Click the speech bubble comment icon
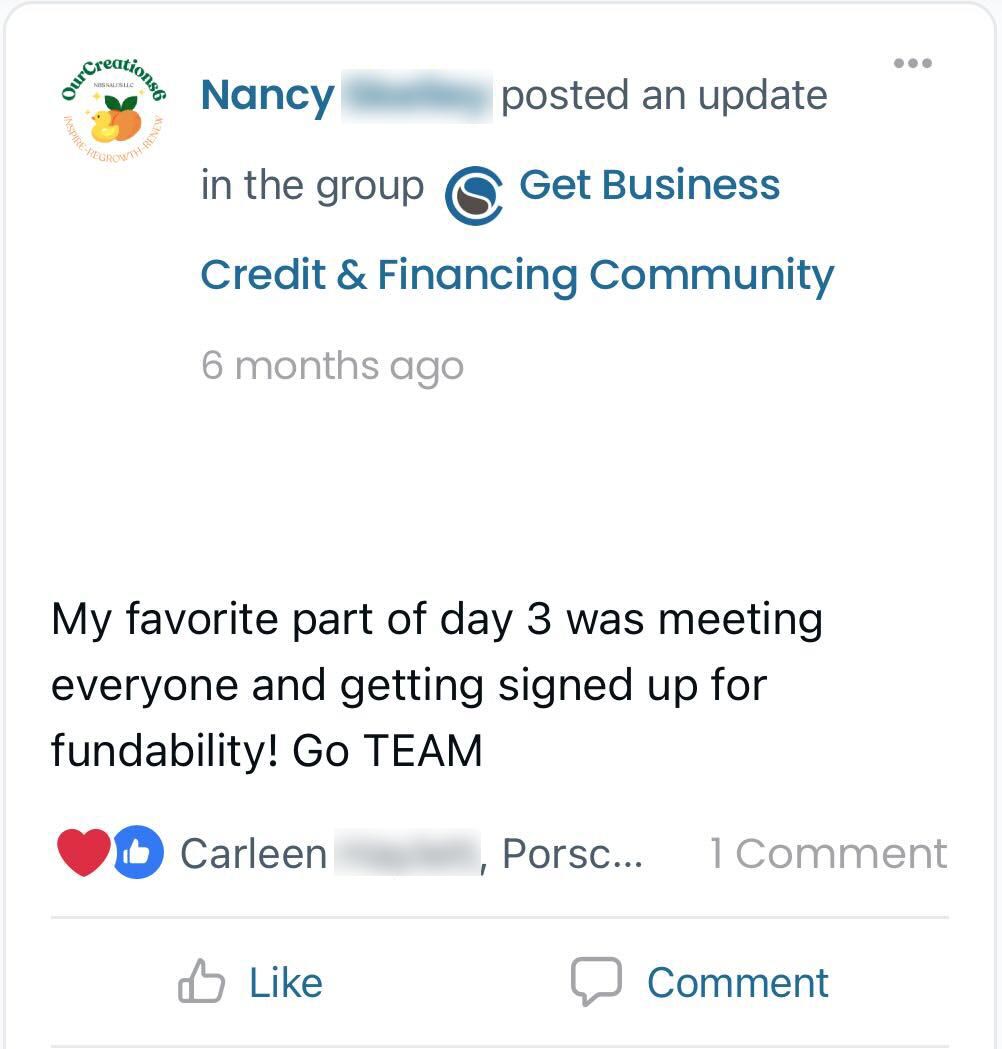The image size is (1002, 1049). coord(596,982)
